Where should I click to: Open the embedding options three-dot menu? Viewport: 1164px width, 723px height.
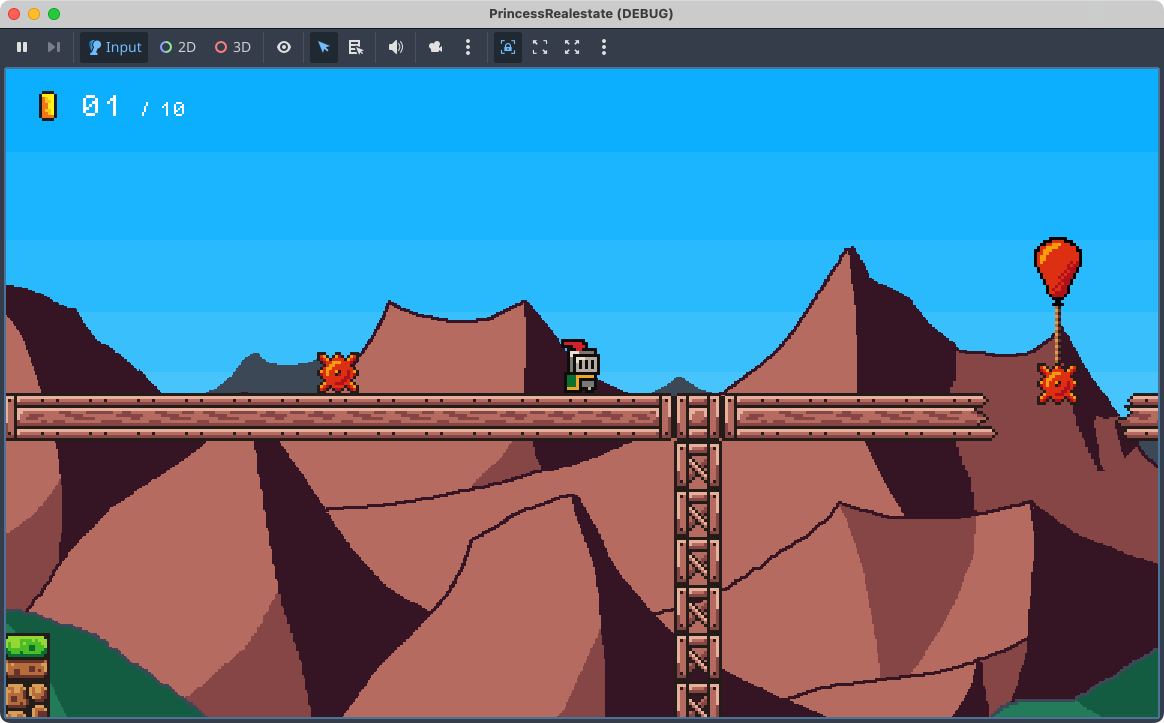[x=603, y=47]
